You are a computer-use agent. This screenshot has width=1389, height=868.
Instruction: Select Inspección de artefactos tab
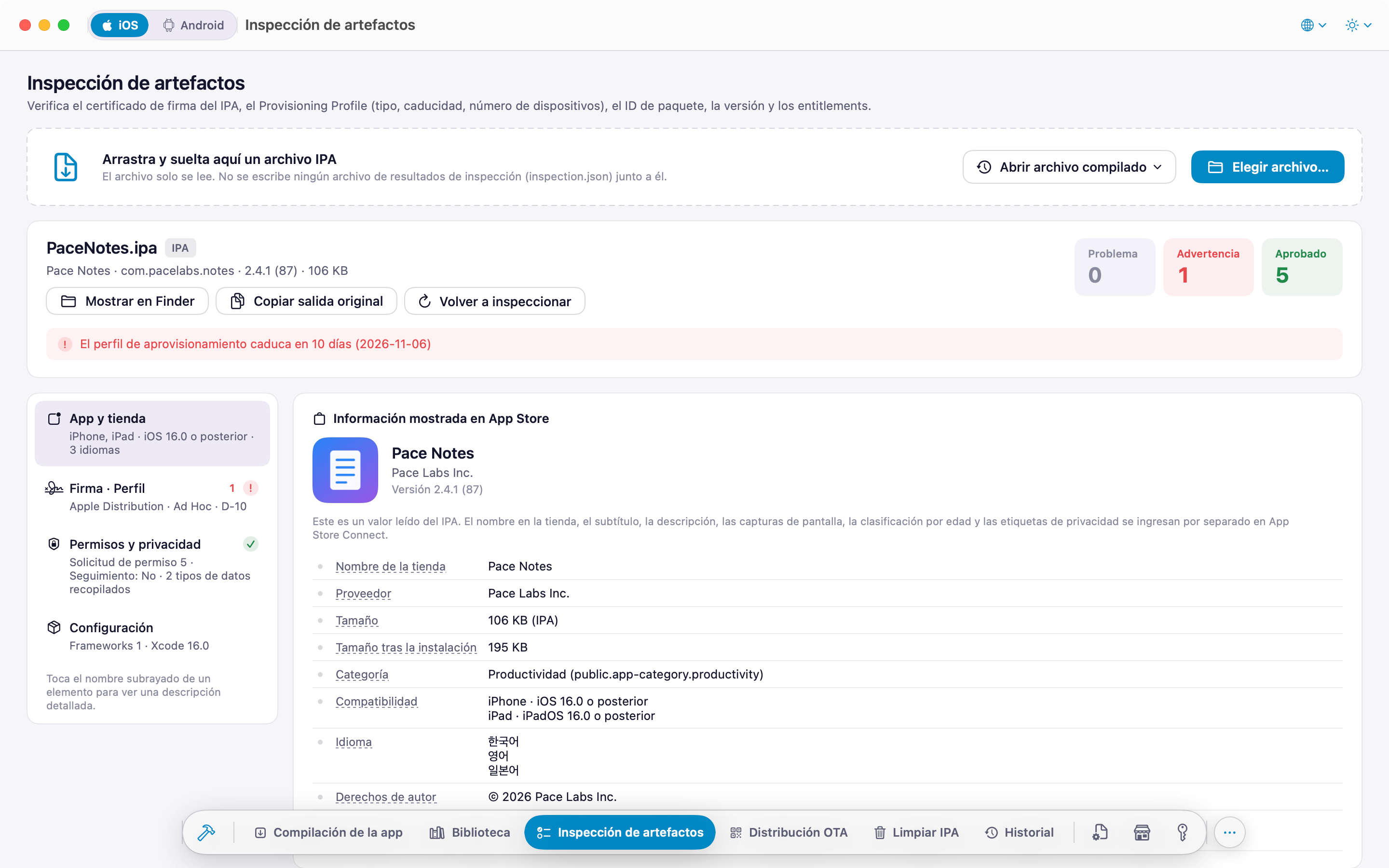[x=620, y=832]
